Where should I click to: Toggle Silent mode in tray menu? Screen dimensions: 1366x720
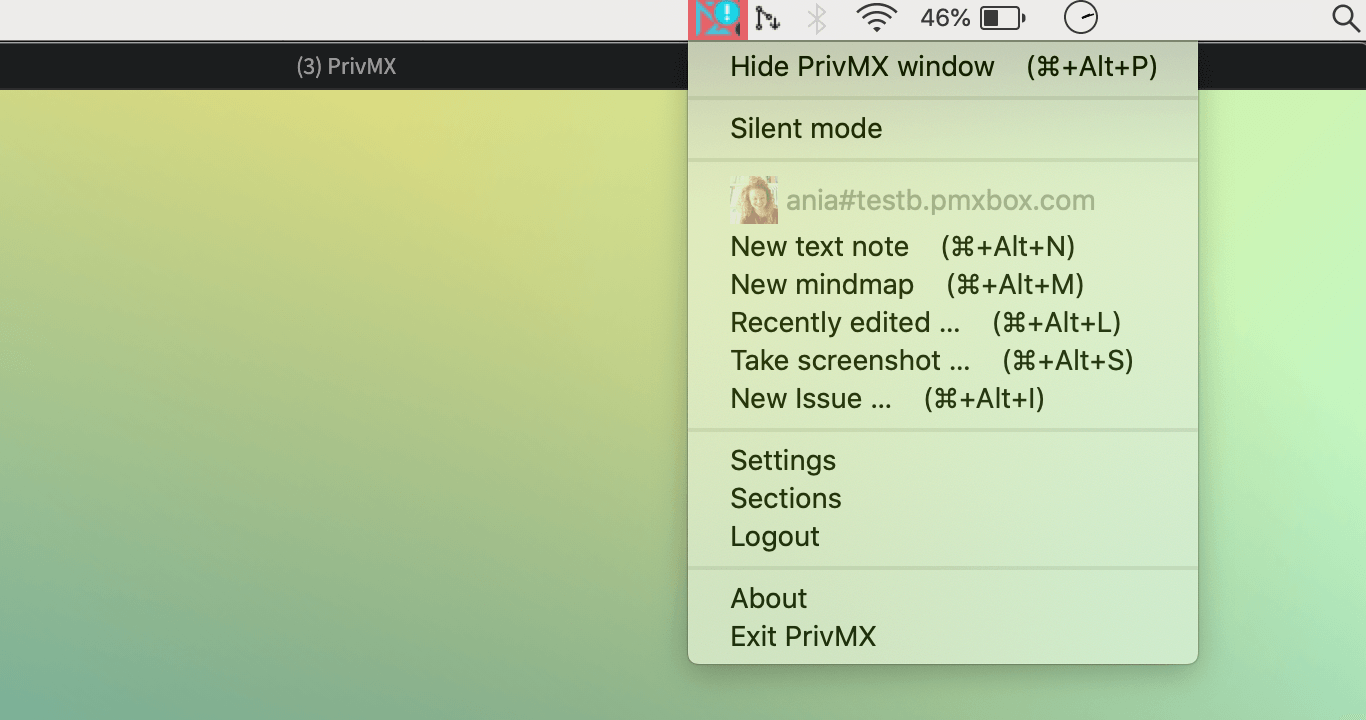[943, 129]
